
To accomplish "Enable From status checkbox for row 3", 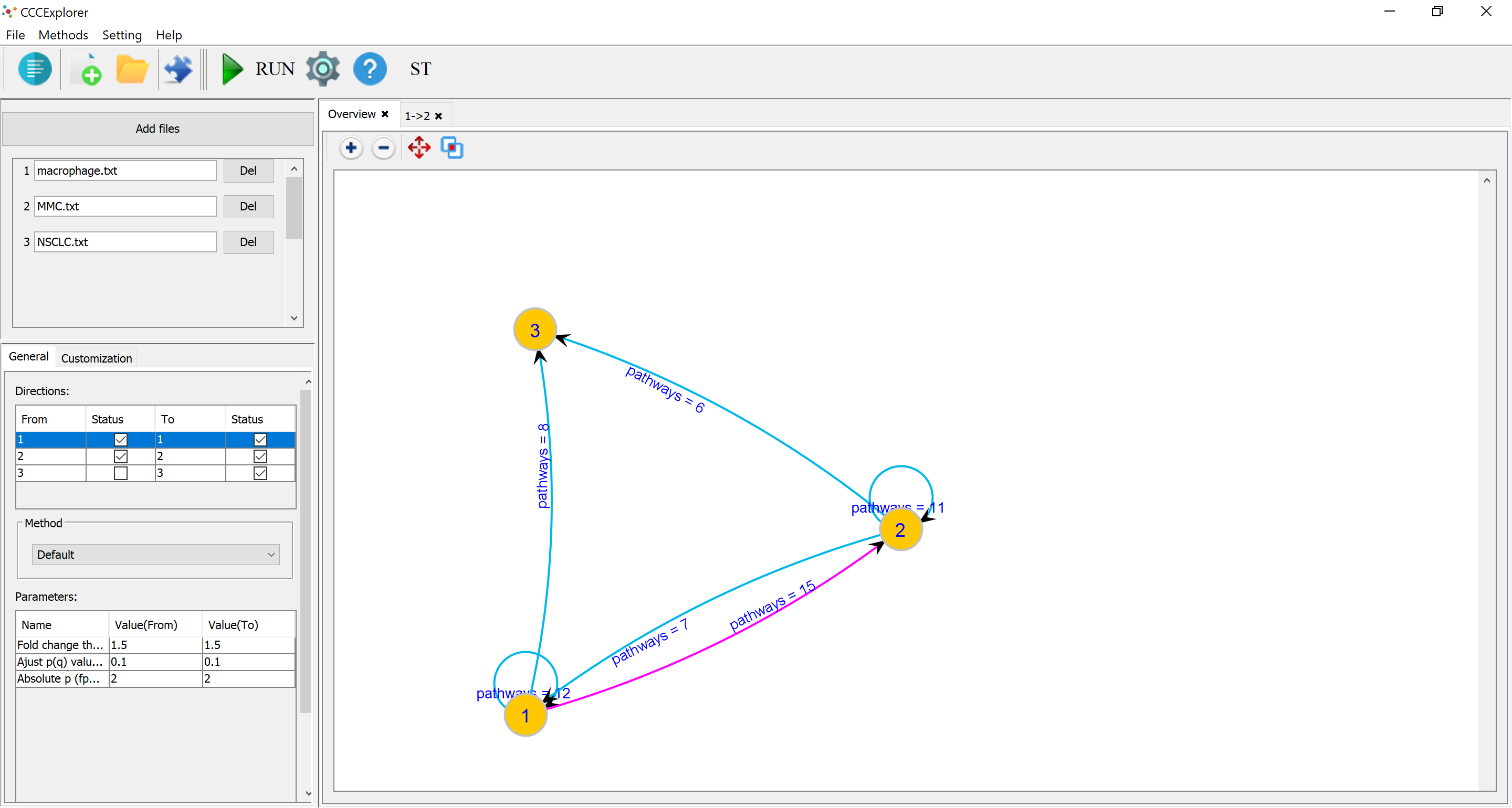I will tap(120, 473).
